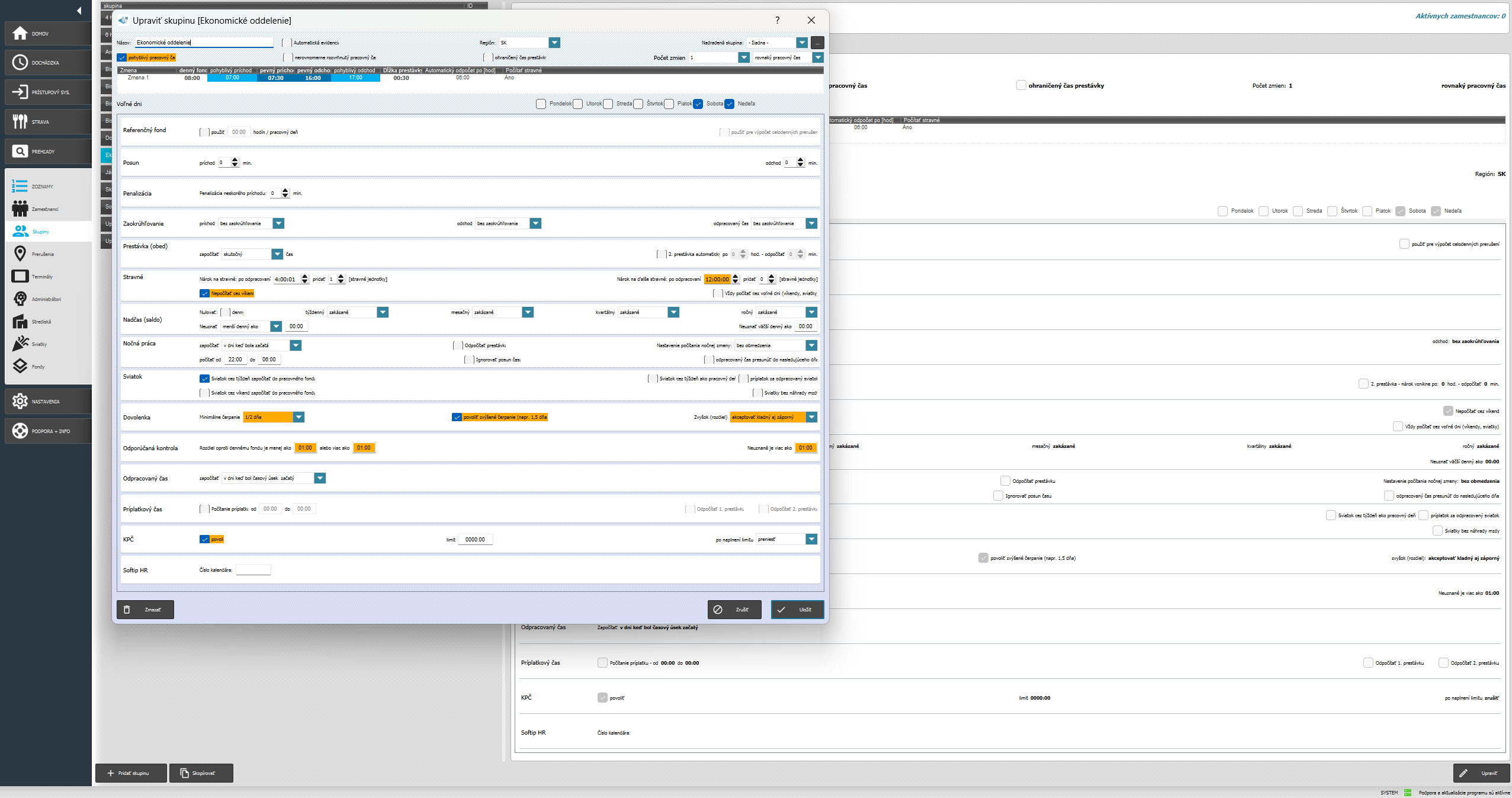Viewport: 1512px width, 798px height.
Task: Open the Administrátori head icon
Action: coord(20,299)
